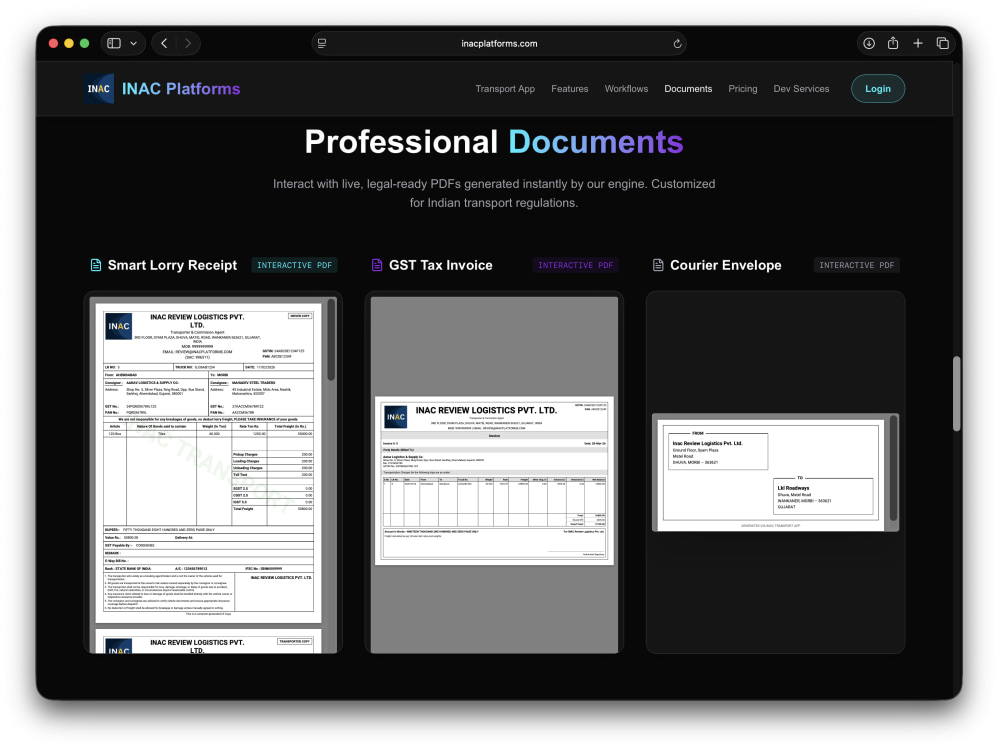Click the GST Tax Invoice heading
This screenshot has width=1000, height=750.
[441, 265]
